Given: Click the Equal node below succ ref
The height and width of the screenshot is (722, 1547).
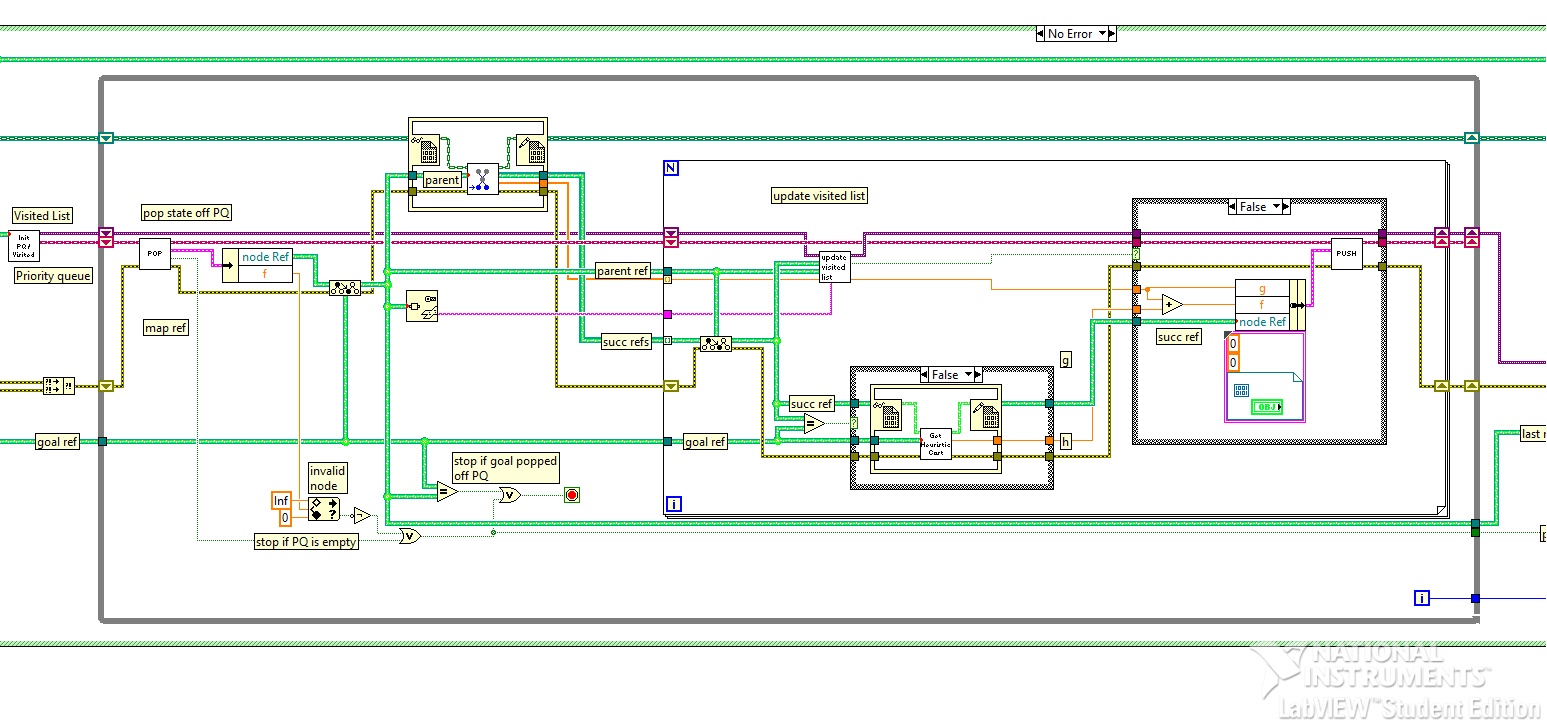Looking at the screenshot, I should (815, 424).
